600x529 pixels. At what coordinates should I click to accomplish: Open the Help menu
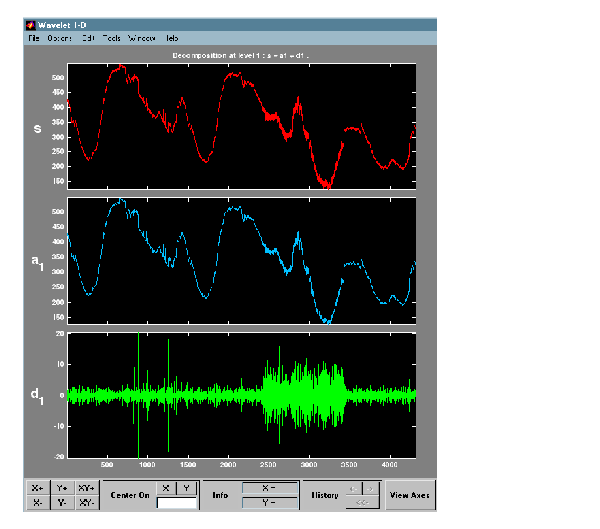coord(171,37)
